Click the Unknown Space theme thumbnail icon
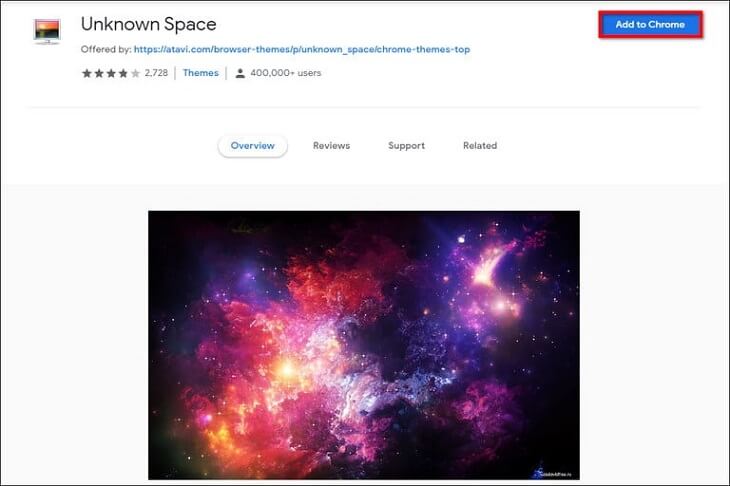 pos(46,31)
